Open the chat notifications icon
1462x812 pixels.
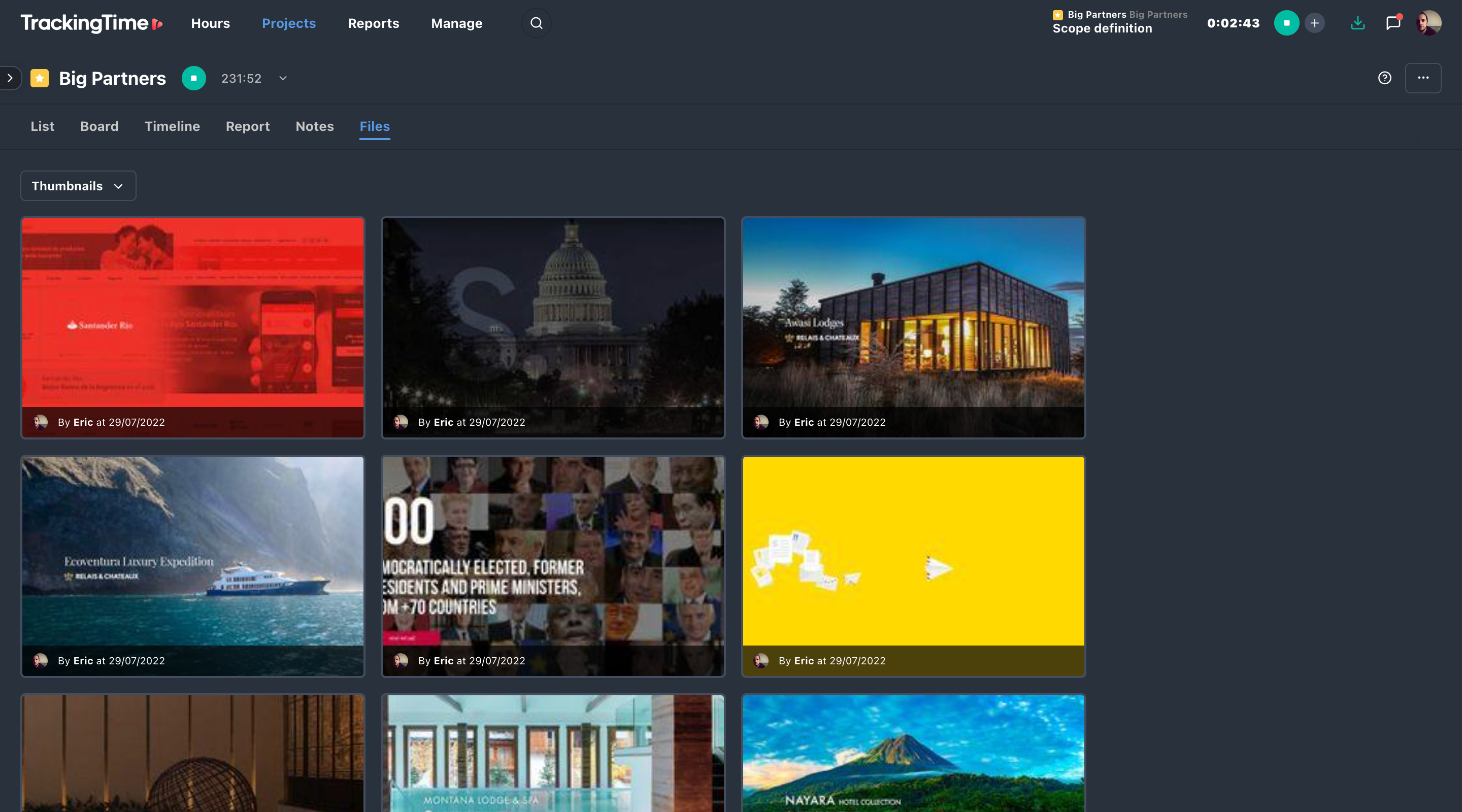pos(1393,23)
